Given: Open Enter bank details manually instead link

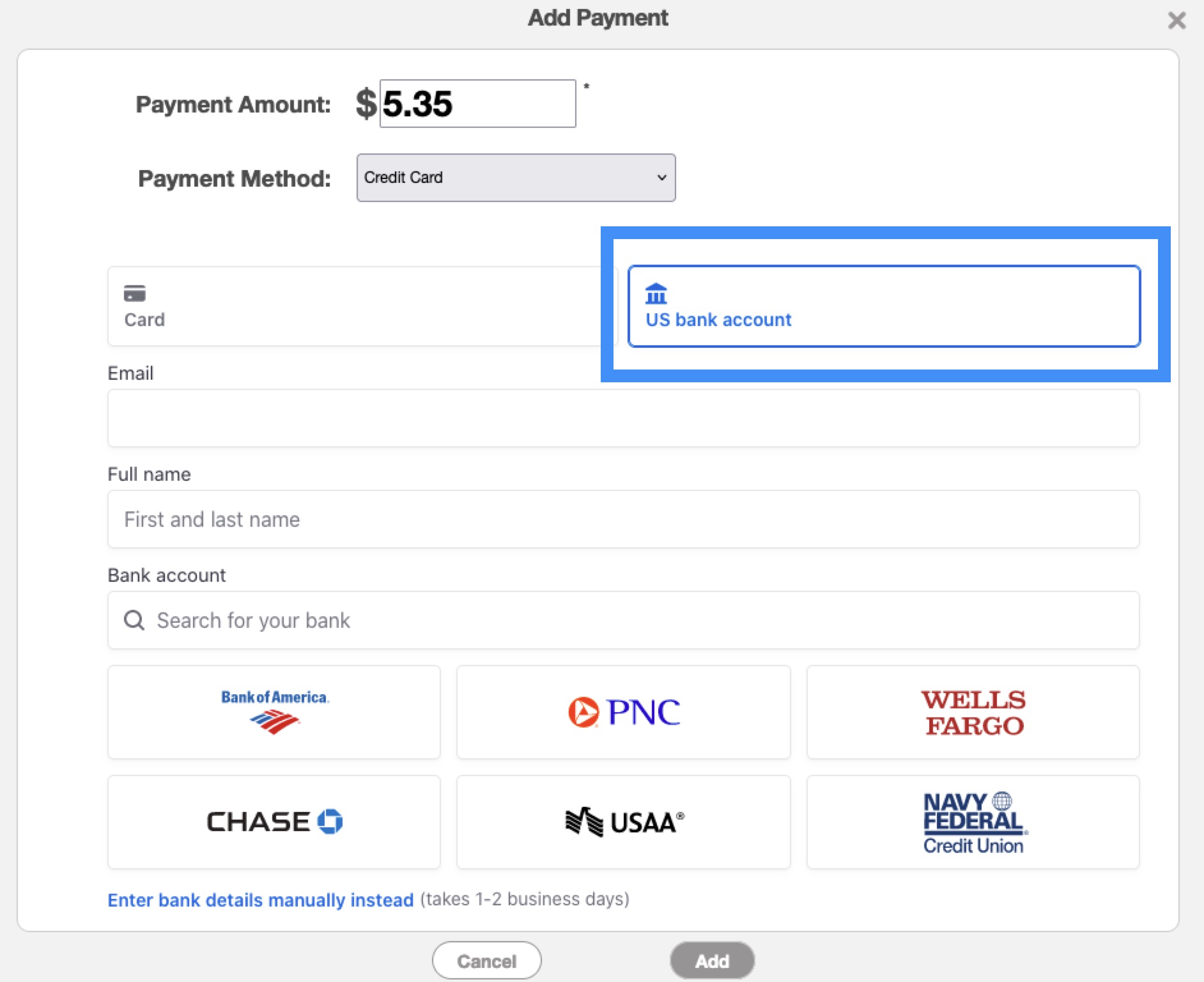Looking at the screenshot, I should pyautogui.click(x=260, y=900).
